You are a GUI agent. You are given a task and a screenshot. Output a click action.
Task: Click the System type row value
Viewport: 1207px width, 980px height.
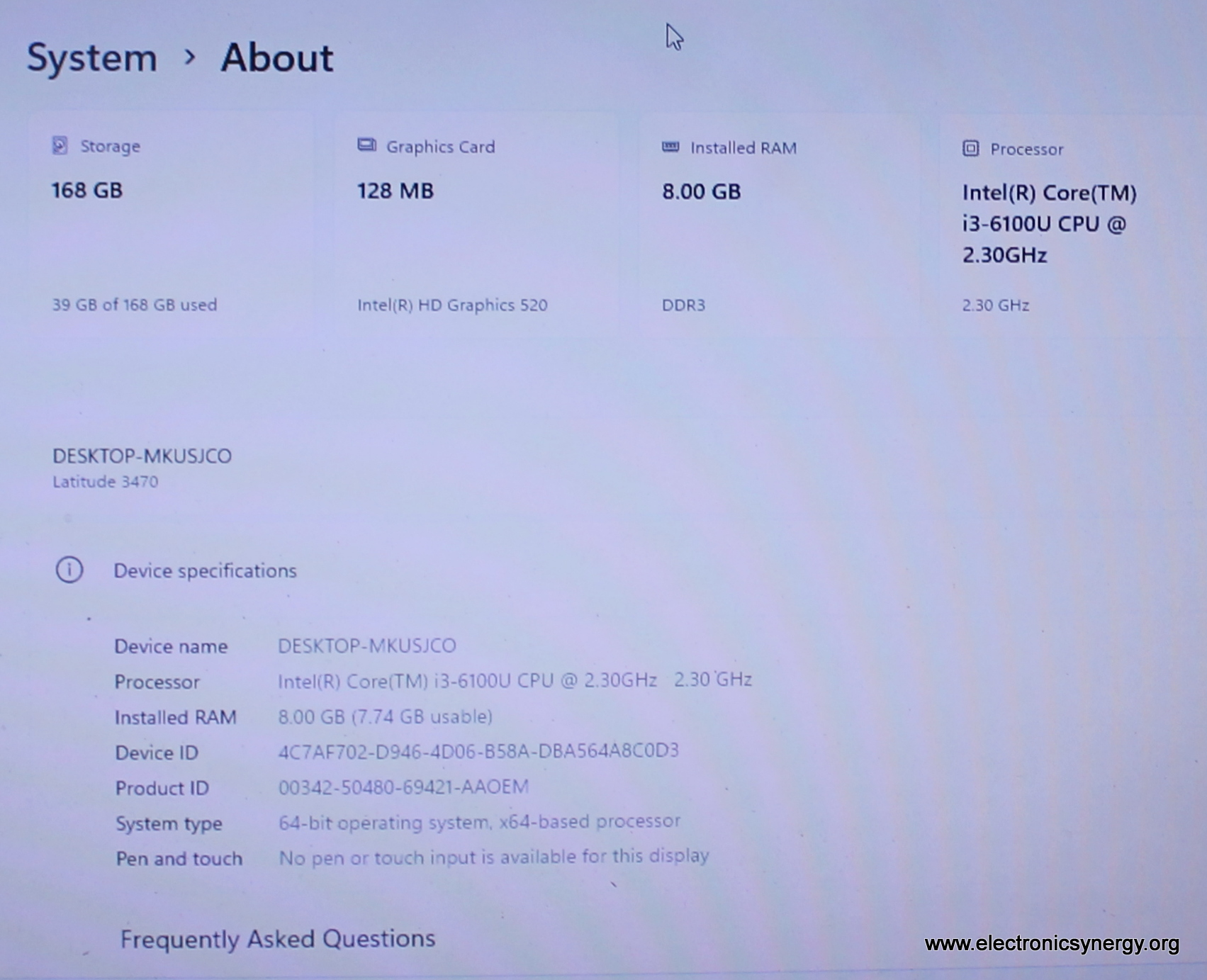click(x=479, y=822)
